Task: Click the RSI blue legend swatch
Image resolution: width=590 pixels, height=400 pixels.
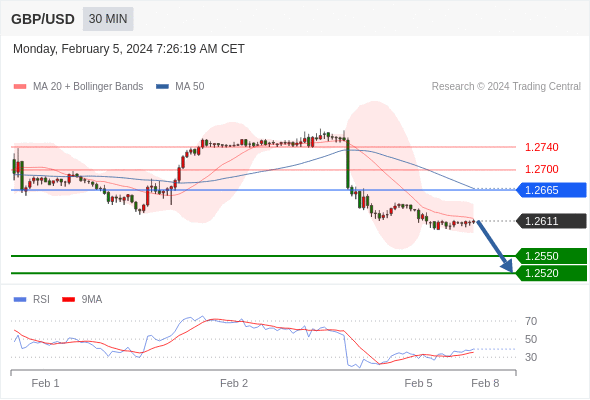Action: (x=20, y=300)
